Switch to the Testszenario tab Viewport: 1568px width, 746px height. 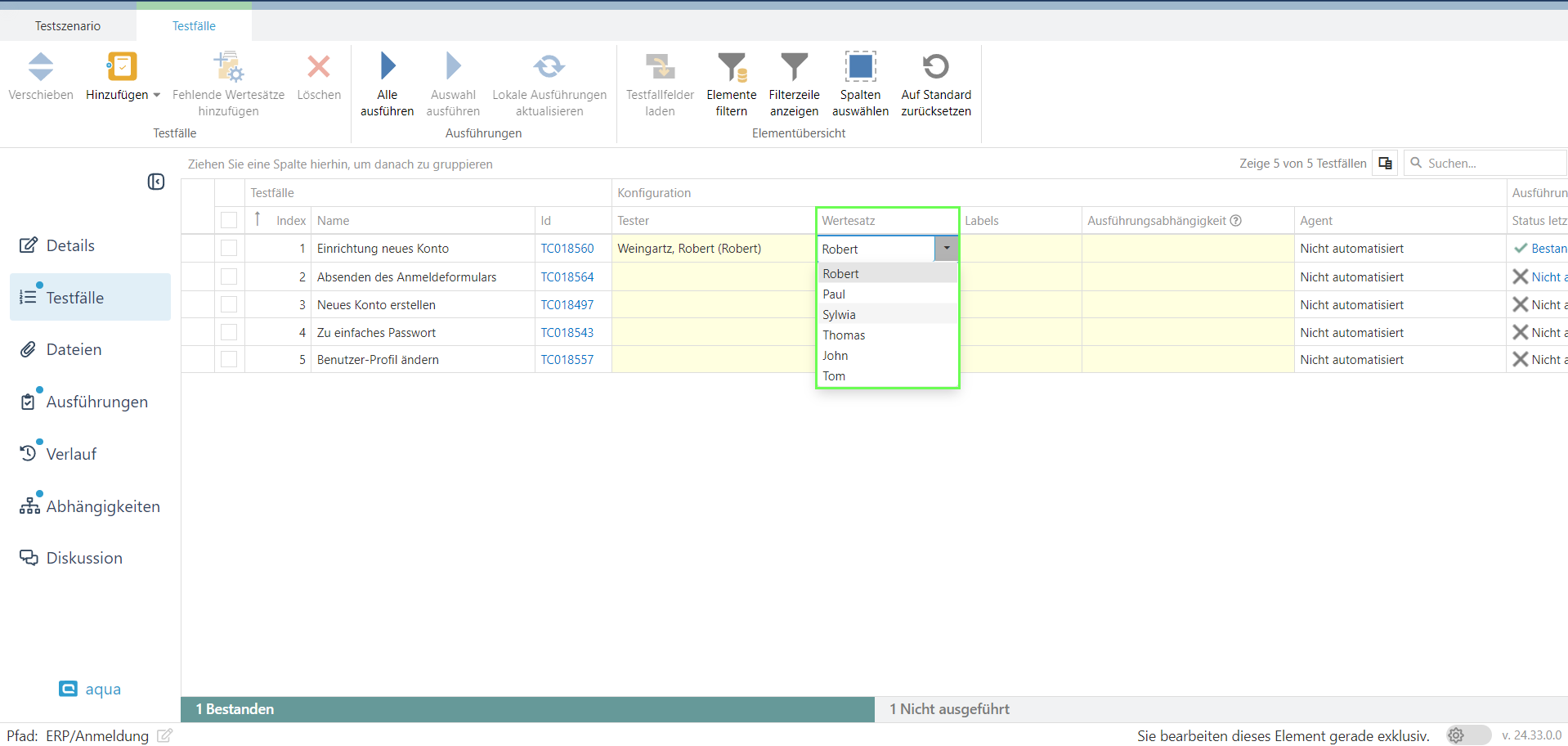68,26
